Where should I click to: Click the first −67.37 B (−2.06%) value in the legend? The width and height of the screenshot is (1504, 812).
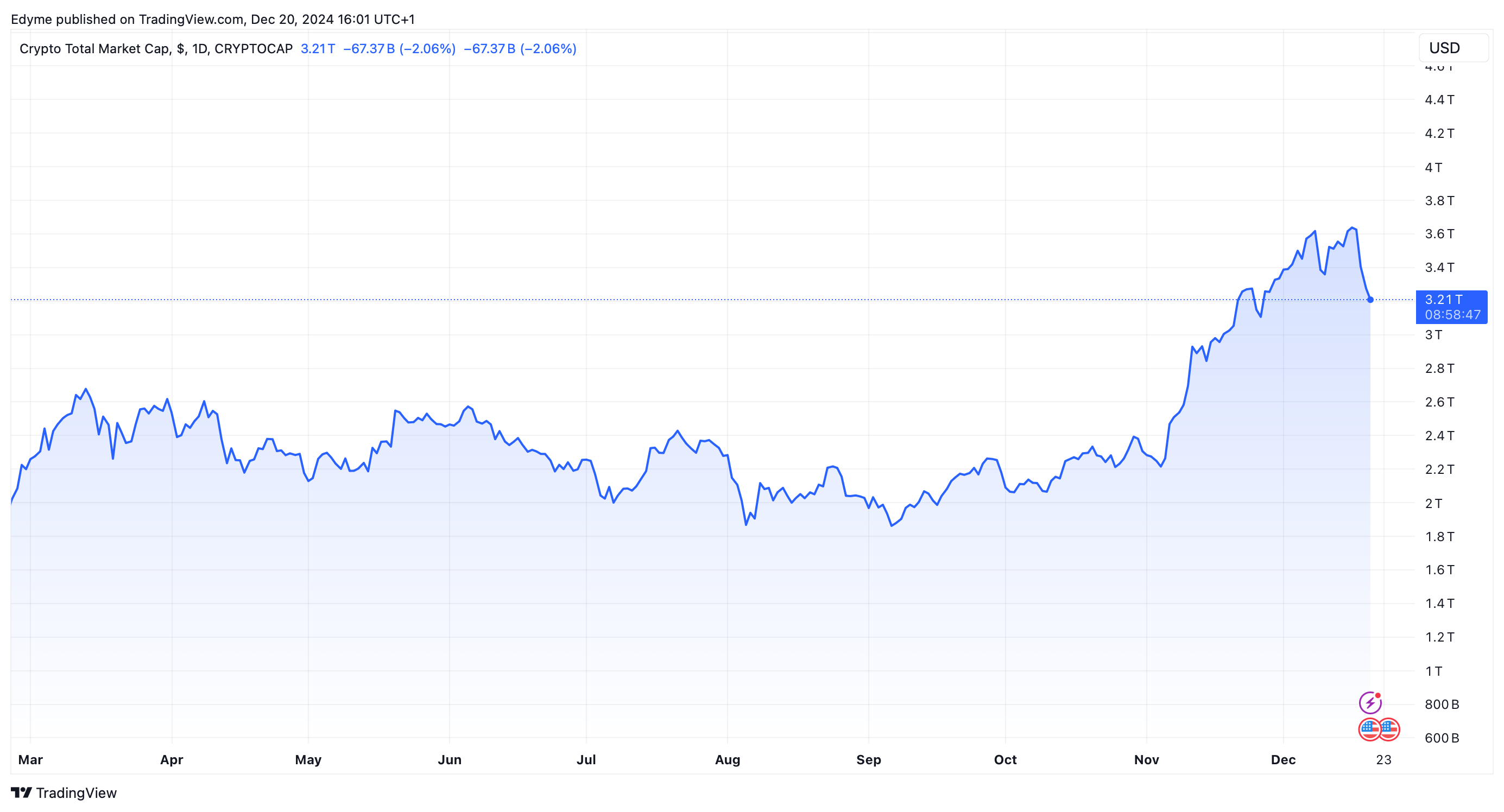click(x=400, y=48)
